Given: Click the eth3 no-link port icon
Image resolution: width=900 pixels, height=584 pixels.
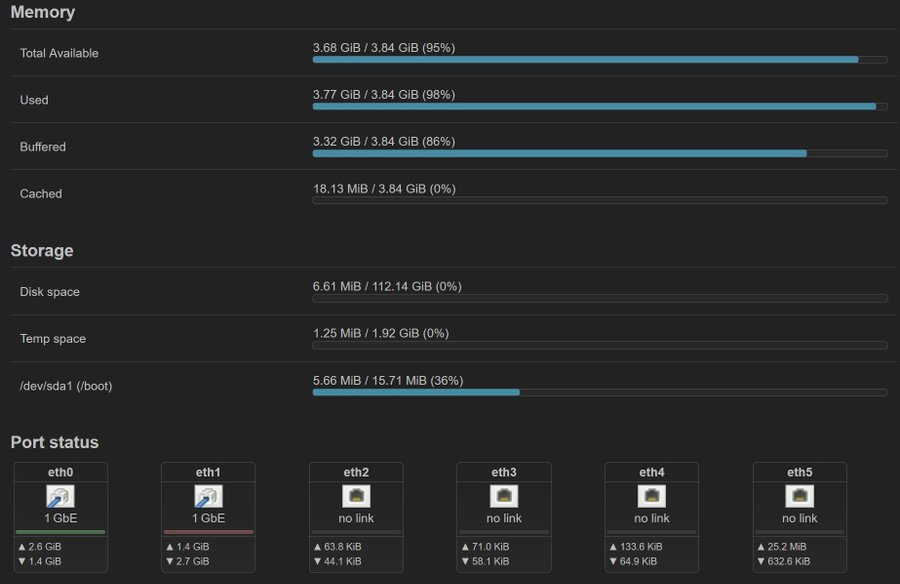Looking at the screenshot, I should [x=504, y=496].
